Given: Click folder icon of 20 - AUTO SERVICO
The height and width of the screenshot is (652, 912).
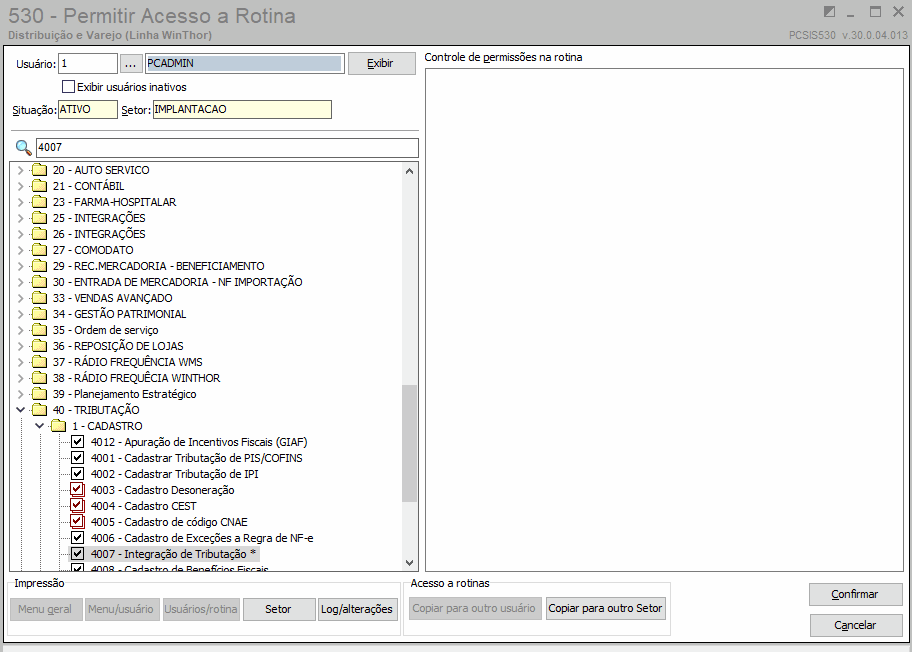Looking at the screenshot, I should 40,170.
